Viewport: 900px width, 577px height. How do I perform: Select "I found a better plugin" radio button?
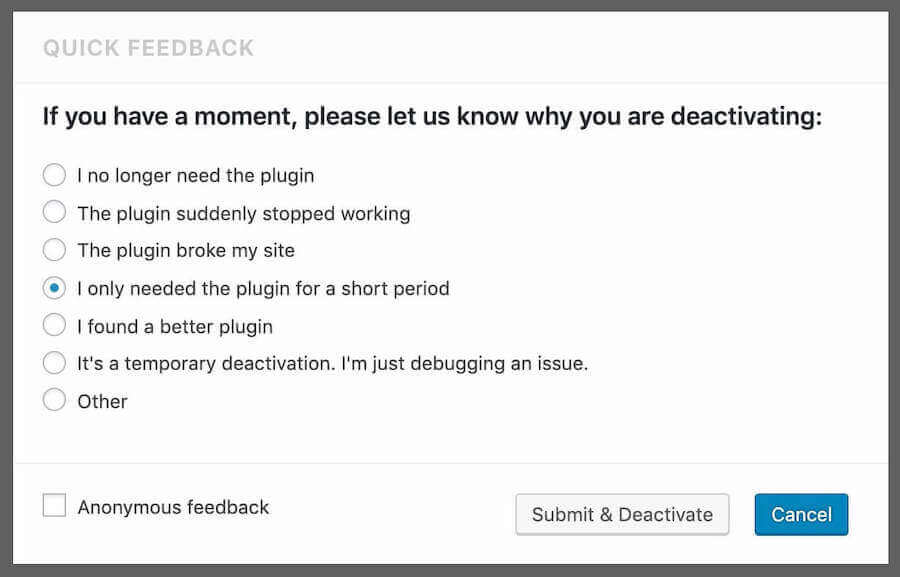coord(54,325)
